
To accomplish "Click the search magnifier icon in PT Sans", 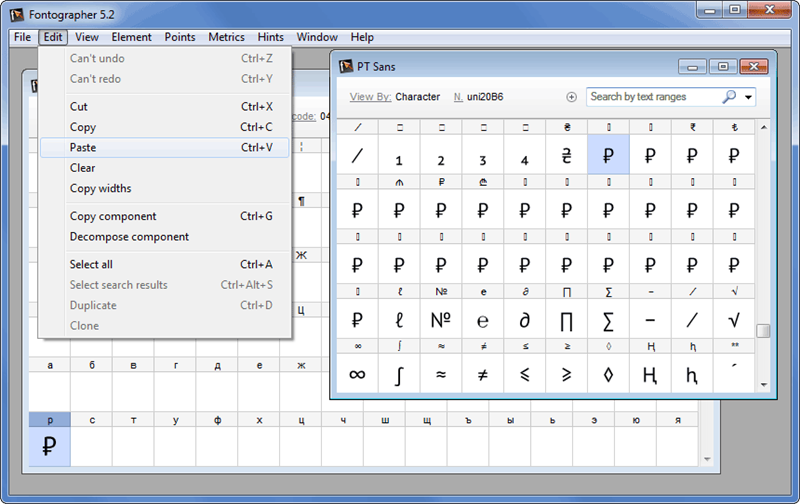I will pos(729,97).
